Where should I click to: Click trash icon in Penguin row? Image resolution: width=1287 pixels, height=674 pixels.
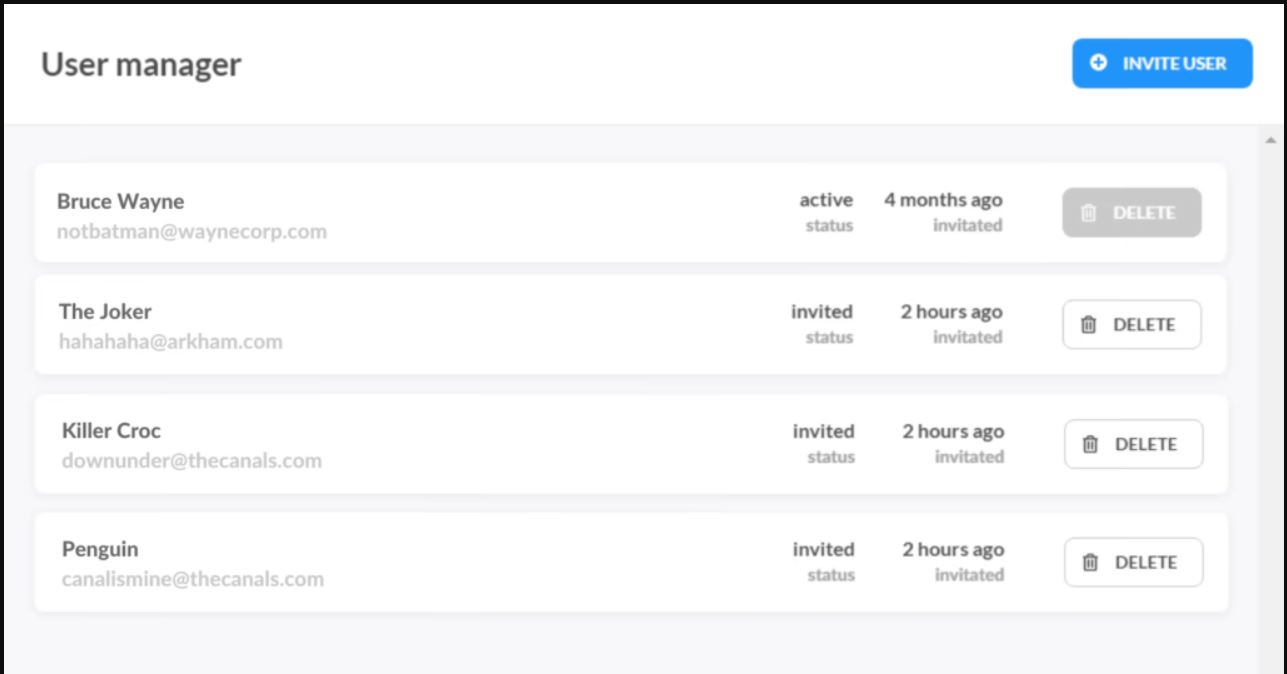pyautogui.click(x=1091, y=563)
